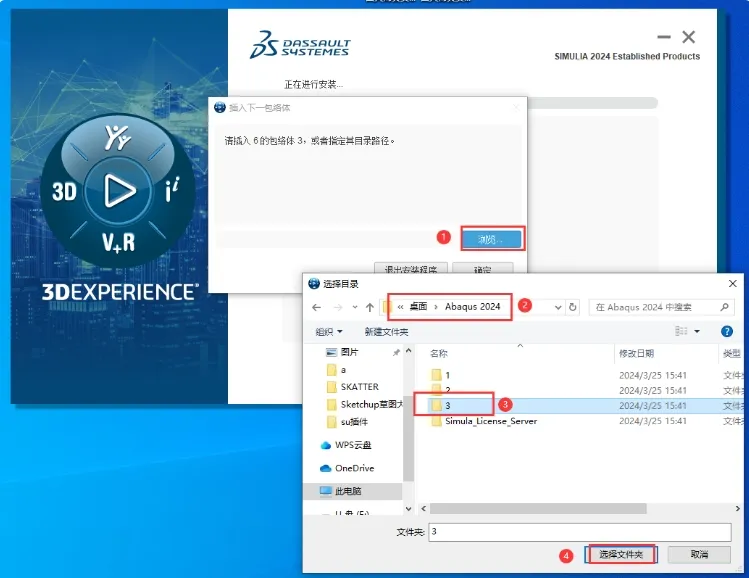The image size is (749, 578).
Task: Click pin icon beside 图片
Action: 396,352
